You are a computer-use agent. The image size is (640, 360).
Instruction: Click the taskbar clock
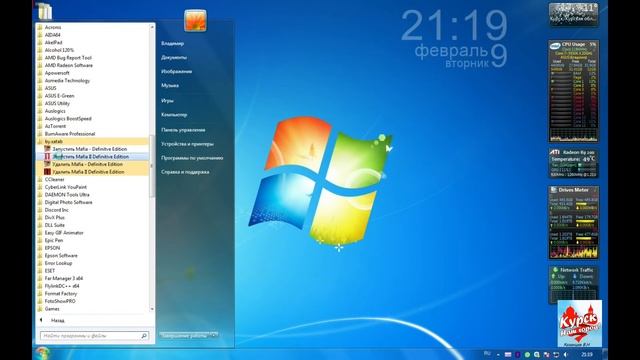point(587,355)
